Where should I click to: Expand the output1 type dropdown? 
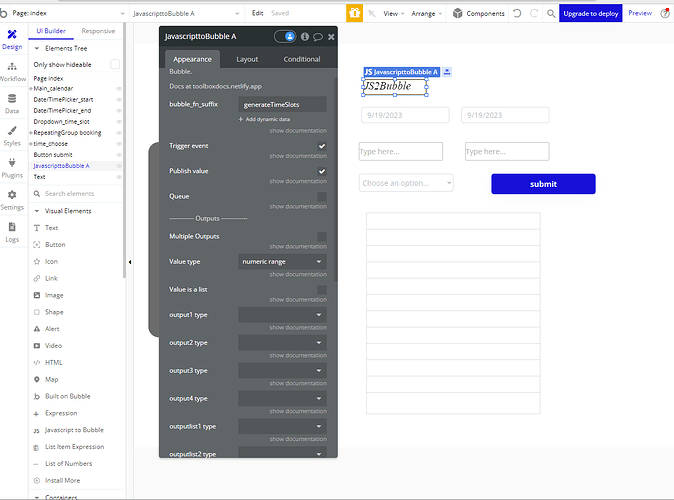point(282,315)
